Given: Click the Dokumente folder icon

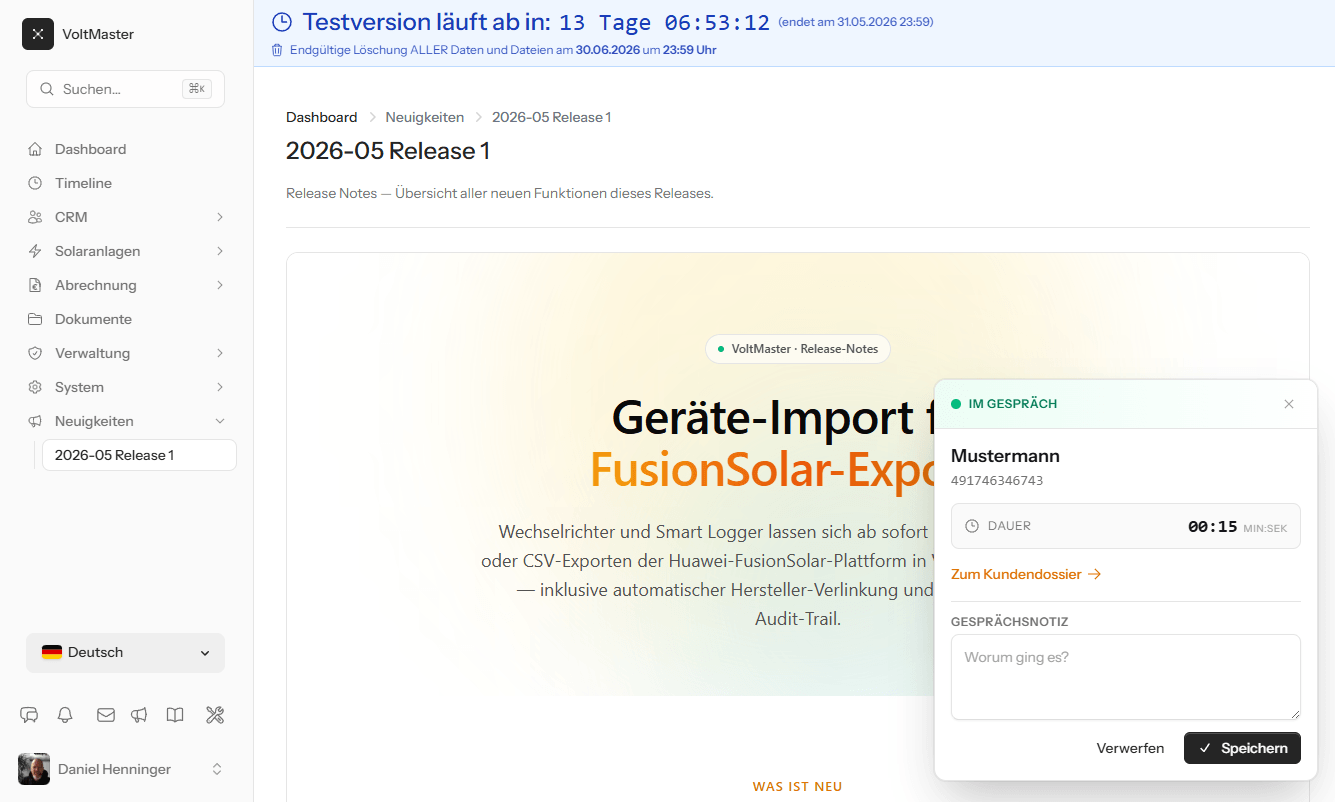Looking at the screenshot, I should (x=35, y=319).
